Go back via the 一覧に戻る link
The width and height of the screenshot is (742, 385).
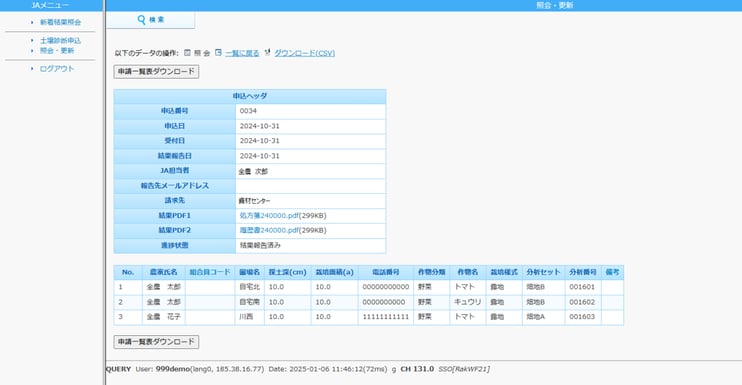(x=242, y=53)
